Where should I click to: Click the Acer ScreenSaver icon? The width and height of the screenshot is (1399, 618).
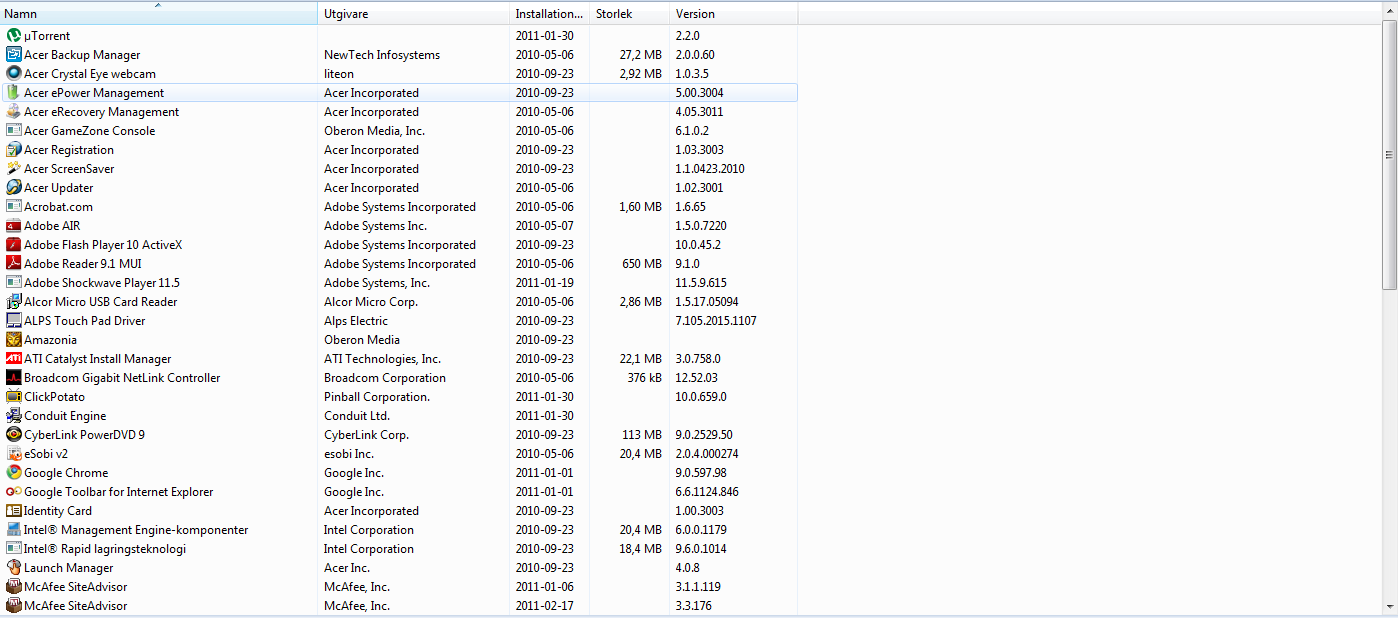click(x=14, y=169)
